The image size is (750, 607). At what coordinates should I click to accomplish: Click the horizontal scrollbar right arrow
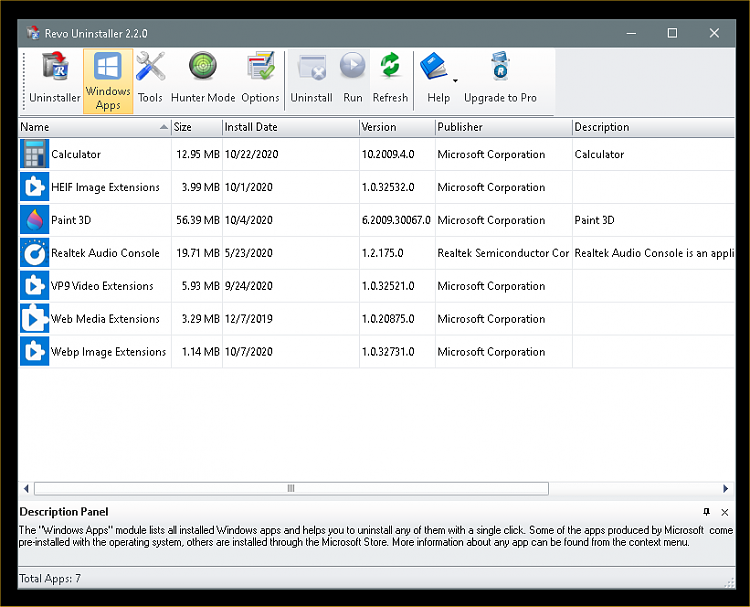[725, 488]
